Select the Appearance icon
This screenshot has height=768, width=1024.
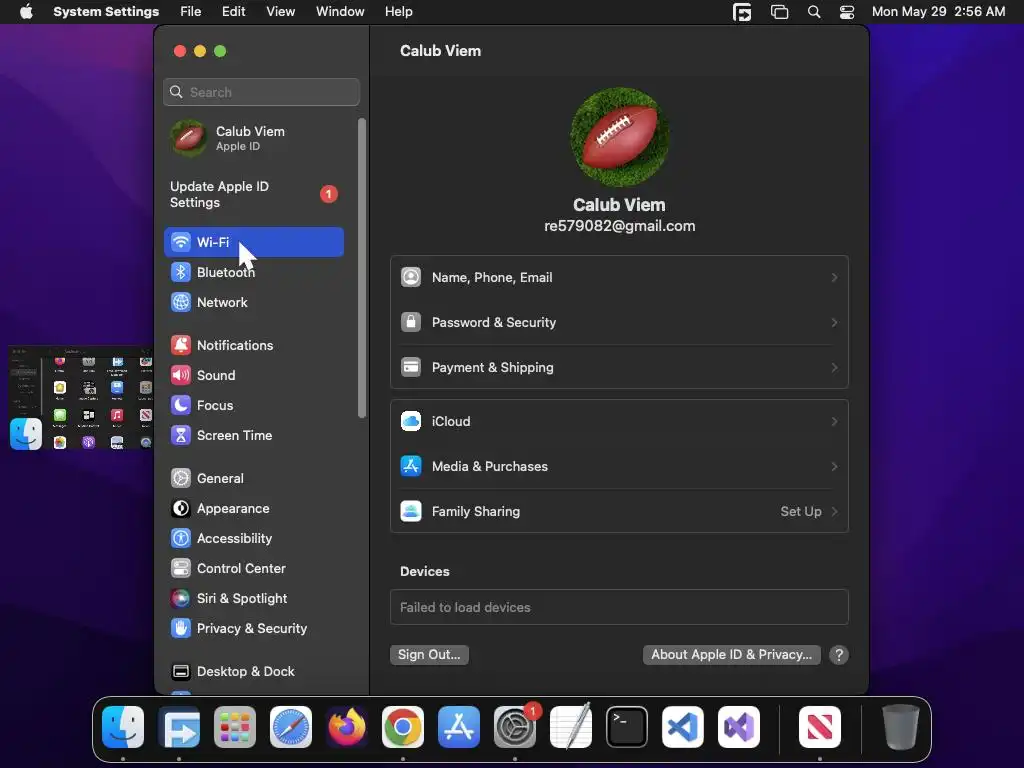tap(181, 508)
